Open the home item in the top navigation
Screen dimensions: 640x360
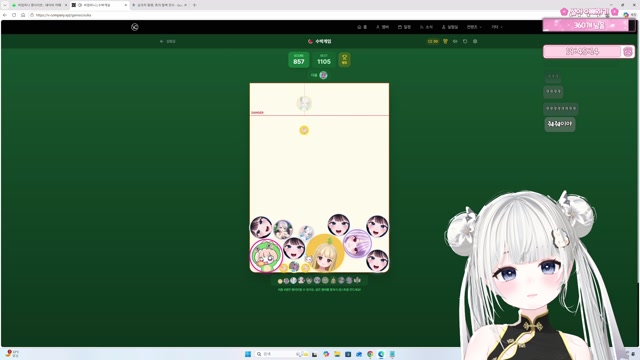[362, 27]
